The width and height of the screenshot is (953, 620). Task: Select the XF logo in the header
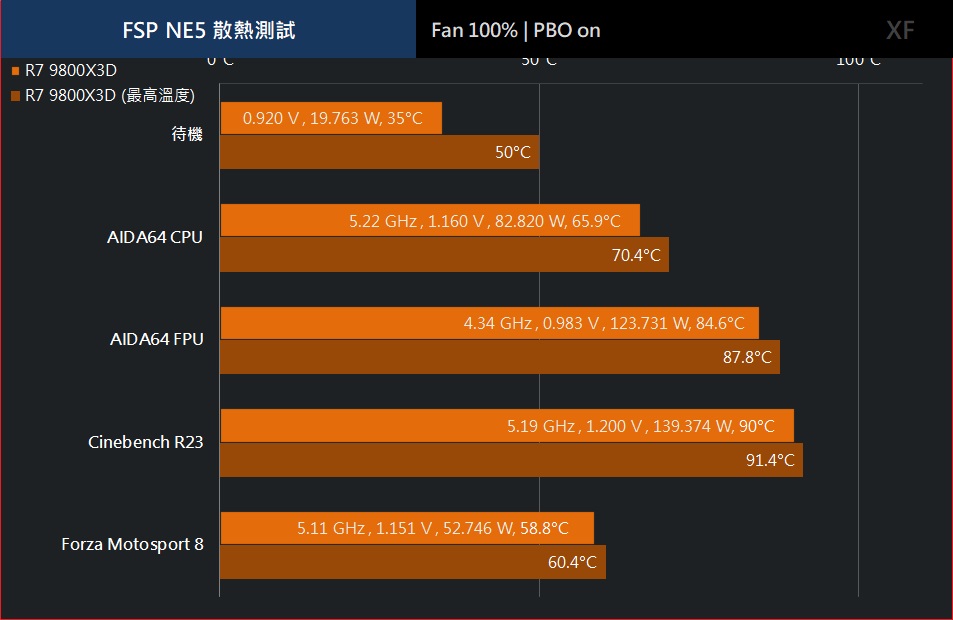(x=900, y=30)
